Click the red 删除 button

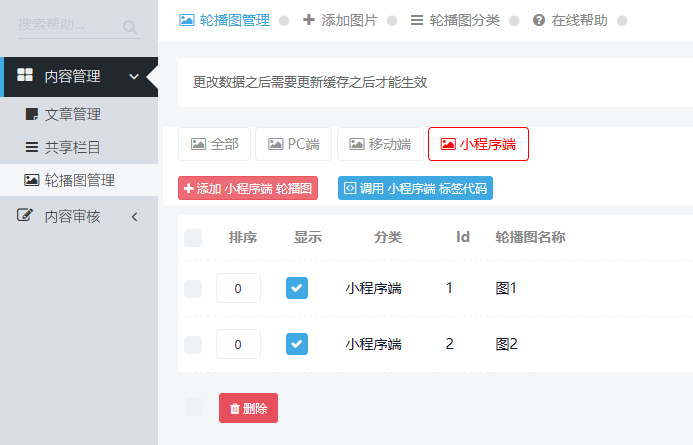pyautogui.click(x=248, y=408)
